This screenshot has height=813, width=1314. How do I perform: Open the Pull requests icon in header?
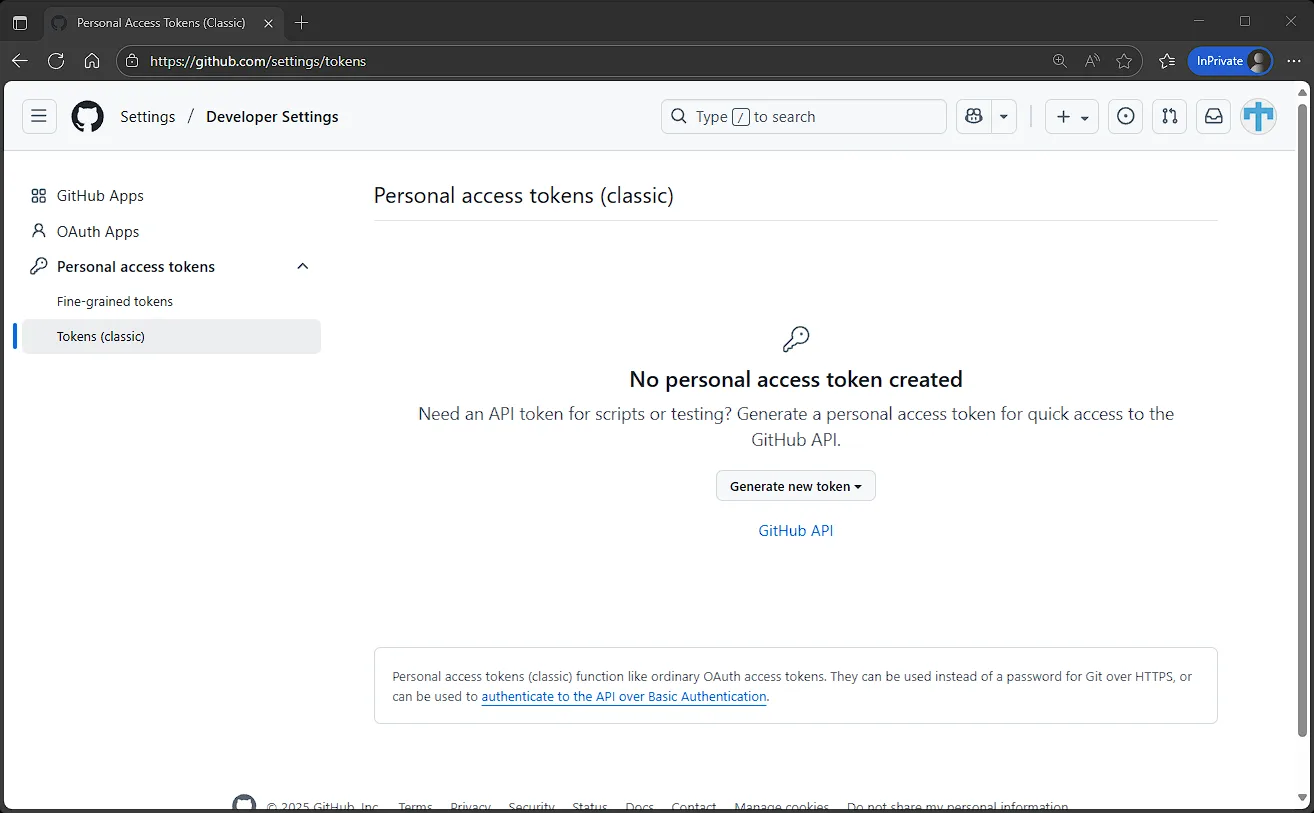click(x=1170, y=117)
